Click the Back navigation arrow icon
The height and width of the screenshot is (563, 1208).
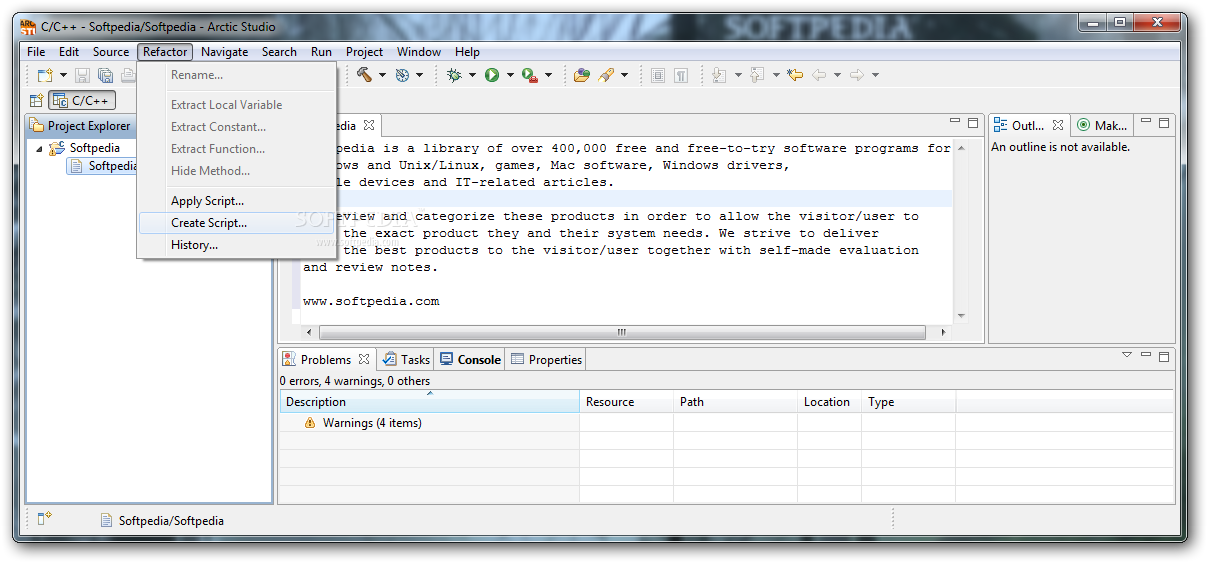point(819,75)
